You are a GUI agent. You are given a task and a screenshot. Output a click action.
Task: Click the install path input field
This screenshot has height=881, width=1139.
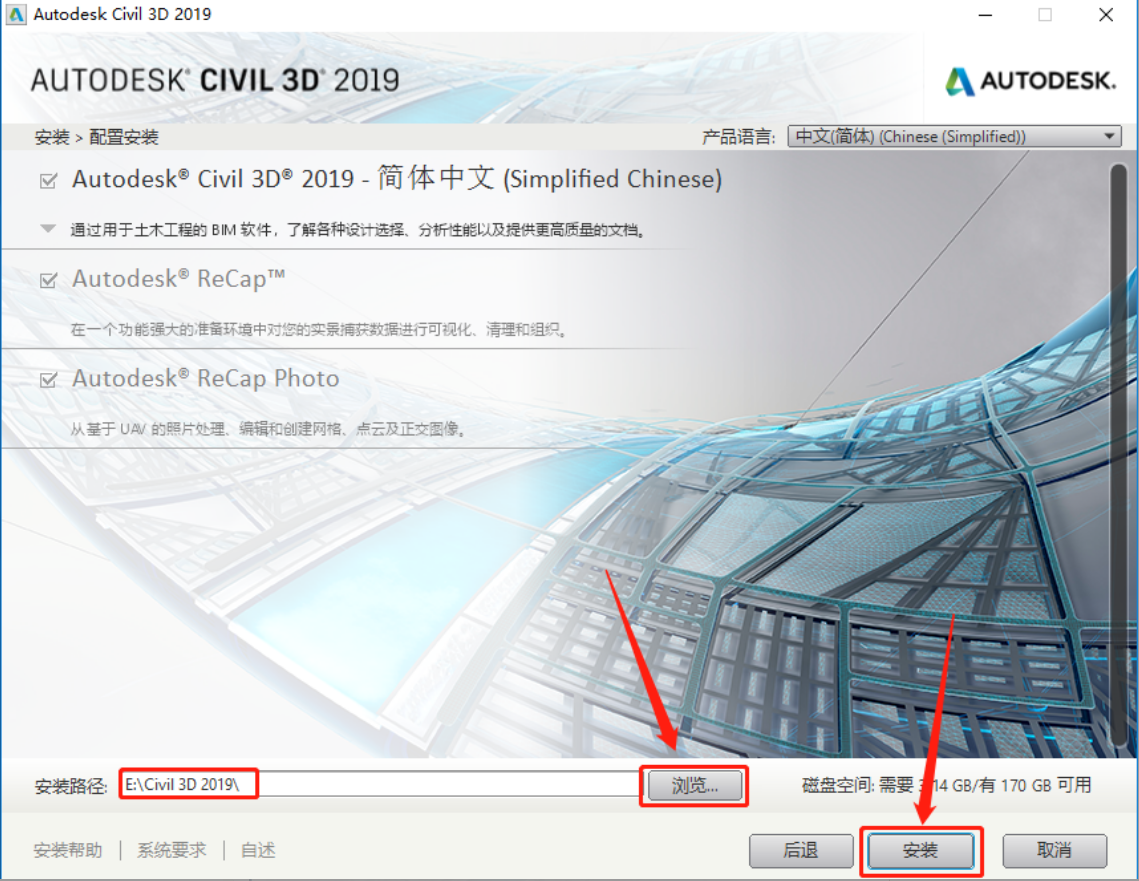379,784
